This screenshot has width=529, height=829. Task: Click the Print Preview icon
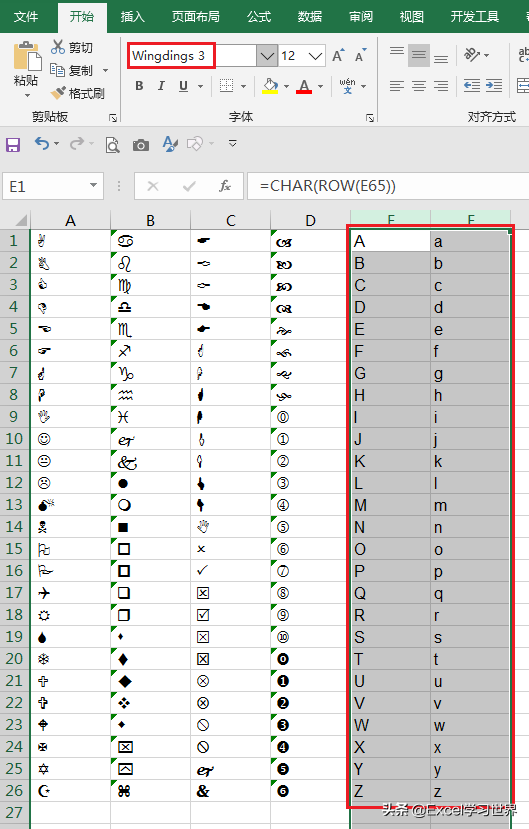coord(112,144)
